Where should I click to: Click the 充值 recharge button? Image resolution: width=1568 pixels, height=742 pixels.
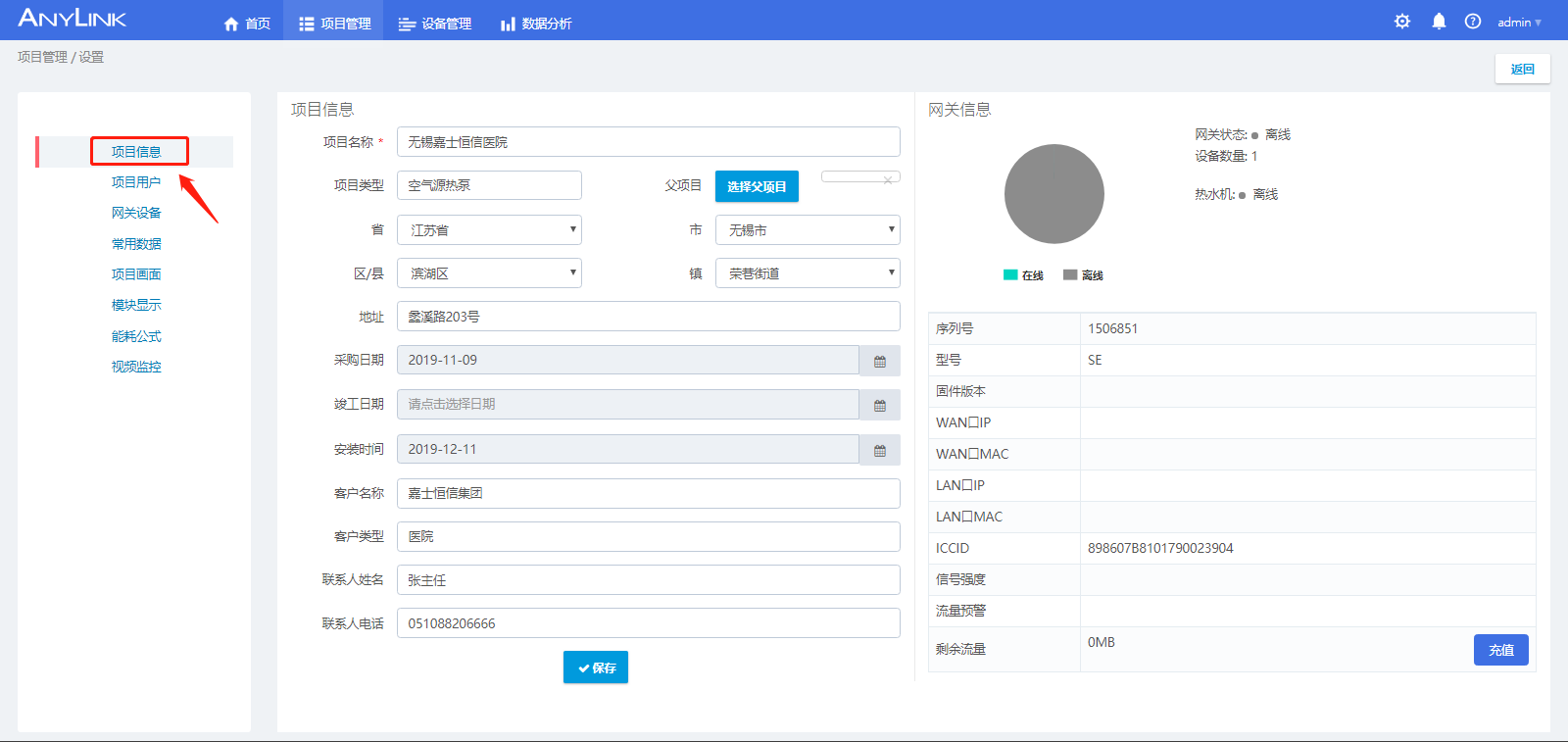pos(1501,650)
